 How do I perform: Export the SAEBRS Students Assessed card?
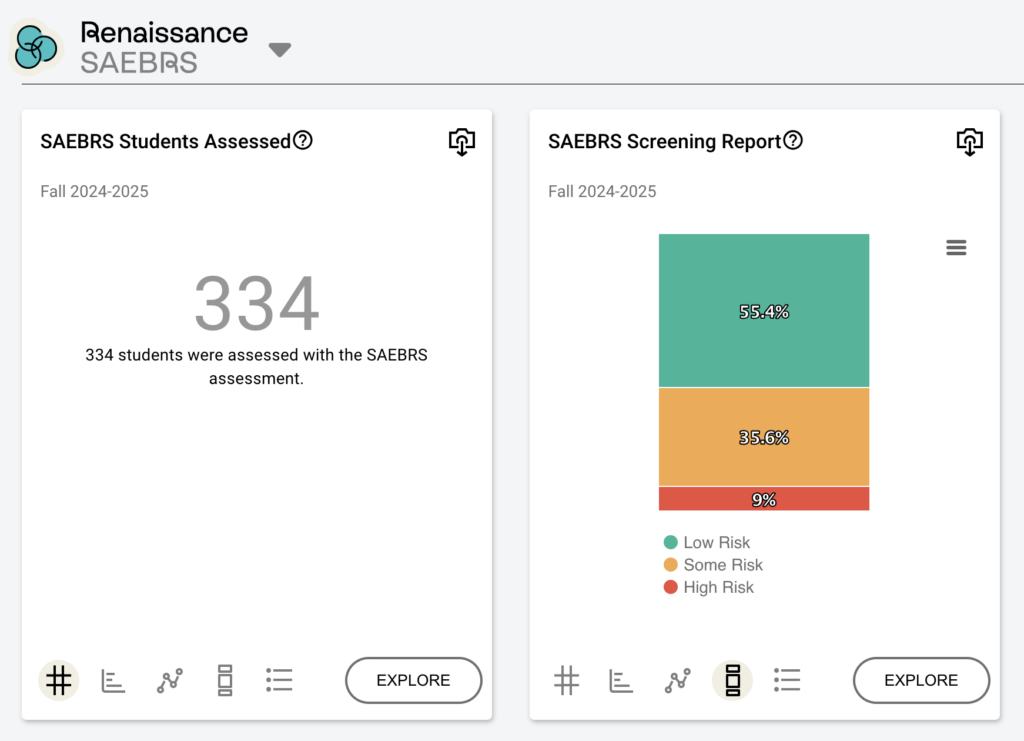[462, 142]
